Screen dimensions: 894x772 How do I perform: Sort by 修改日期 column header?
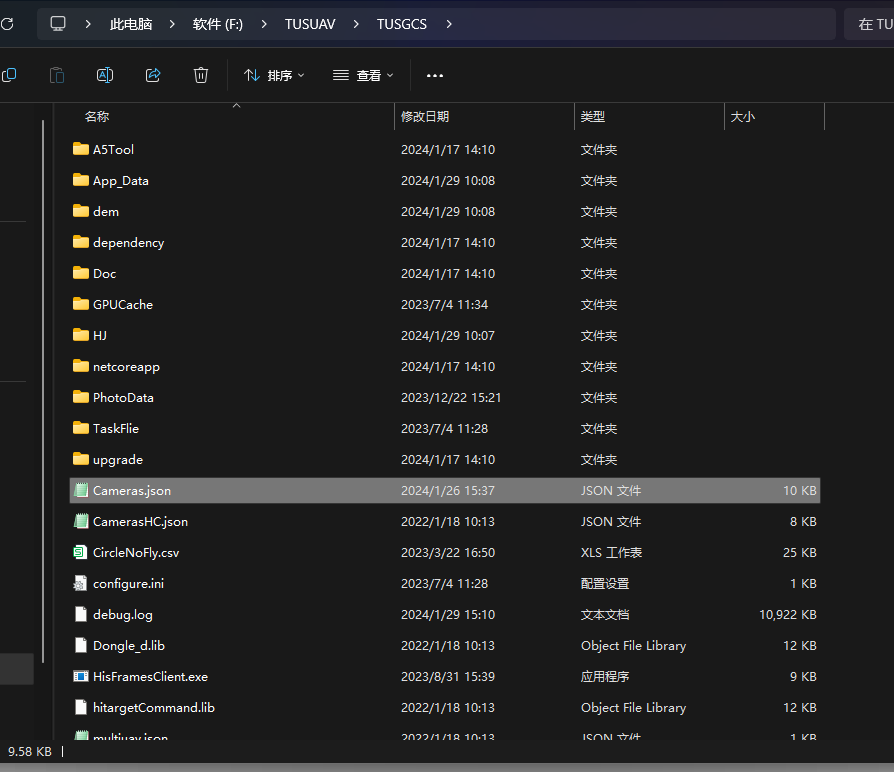tap(425, 116)
